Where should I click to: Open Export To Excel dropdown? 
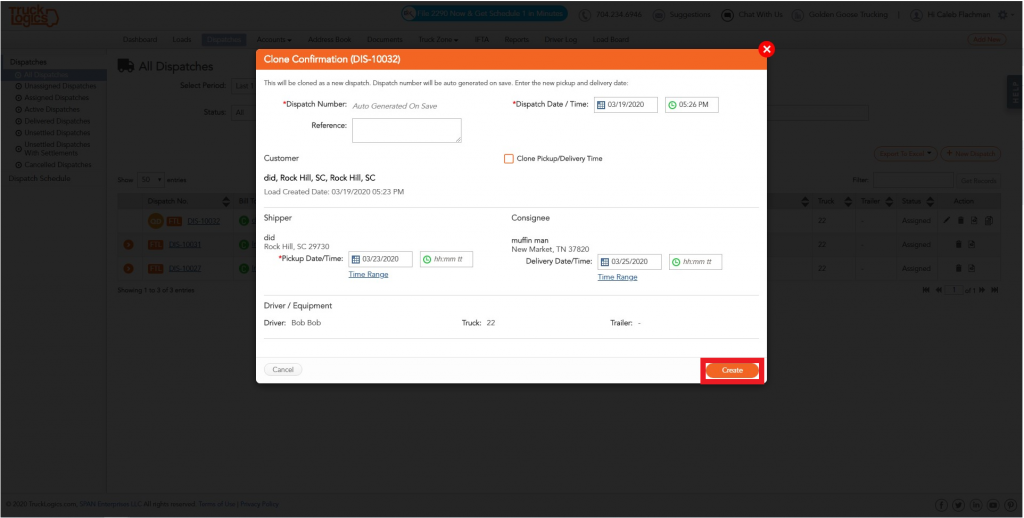point(905,154)
